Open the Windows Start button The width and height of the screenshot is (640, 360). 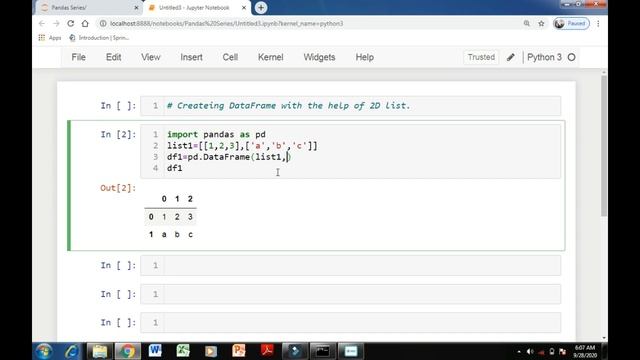(44, 351)
